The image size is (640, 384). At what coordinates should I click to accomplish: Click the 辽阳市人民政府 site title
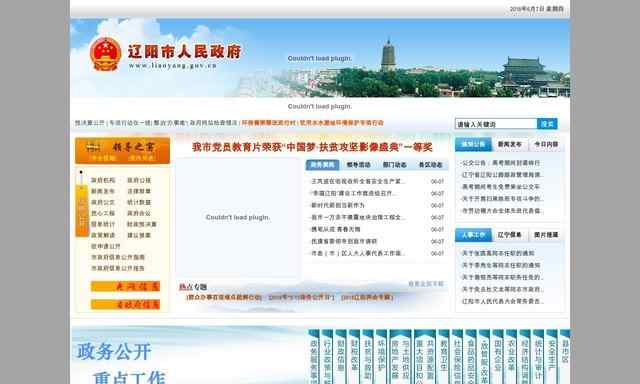point(184,52)
